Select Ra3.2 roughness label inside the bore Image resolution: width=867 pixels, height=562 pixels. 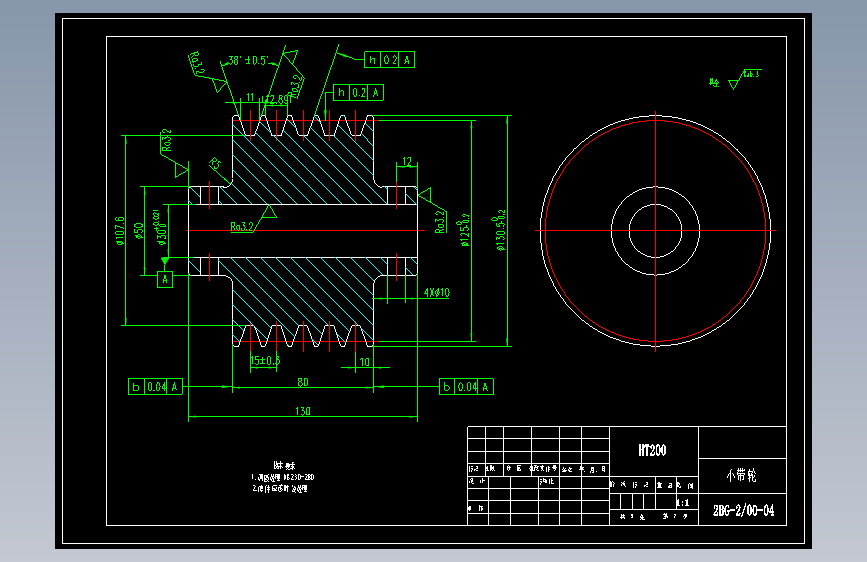coord(242,226)
